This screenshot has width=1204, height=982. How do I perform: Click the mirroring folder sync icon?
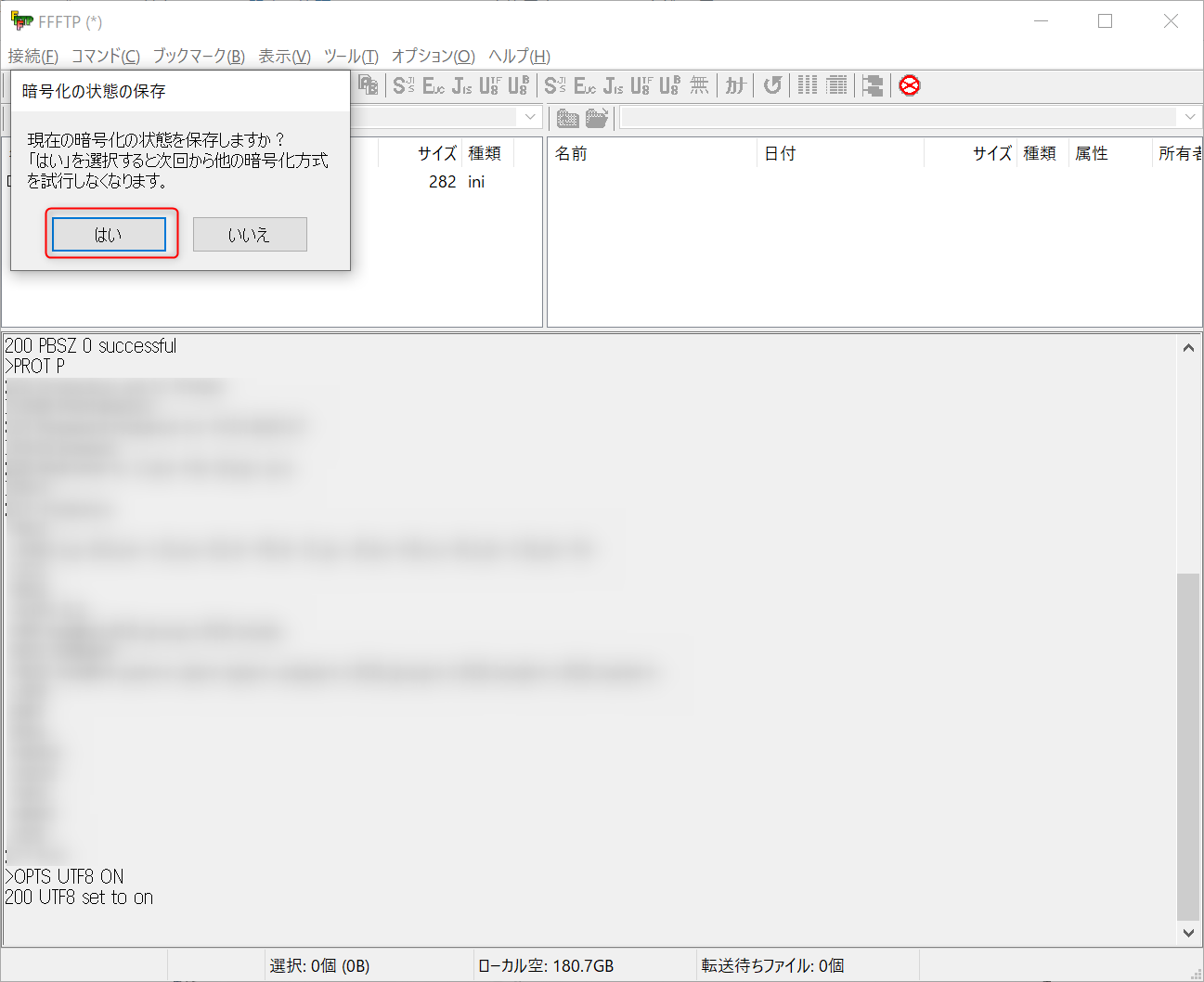point(873,86)
